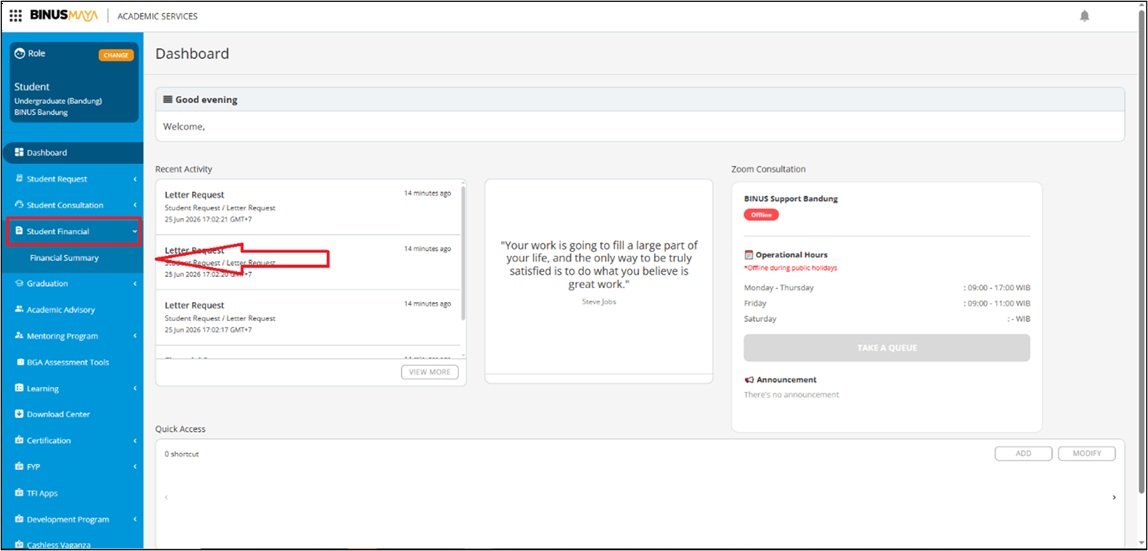Click the TAKE A QUEUE button
The image size is (1148, 551).
[887, 348]
